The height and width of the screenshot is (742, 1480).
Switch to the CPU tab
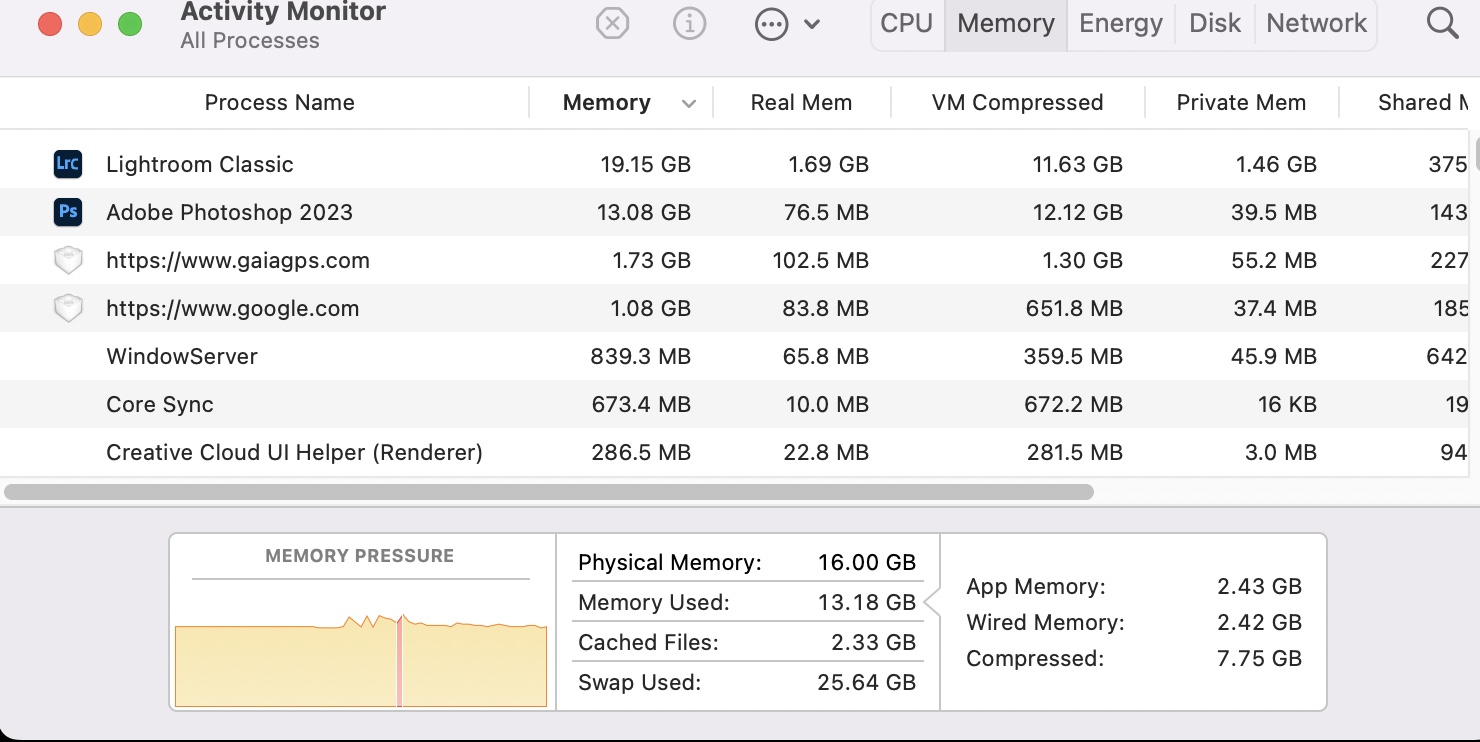(907, 23)
